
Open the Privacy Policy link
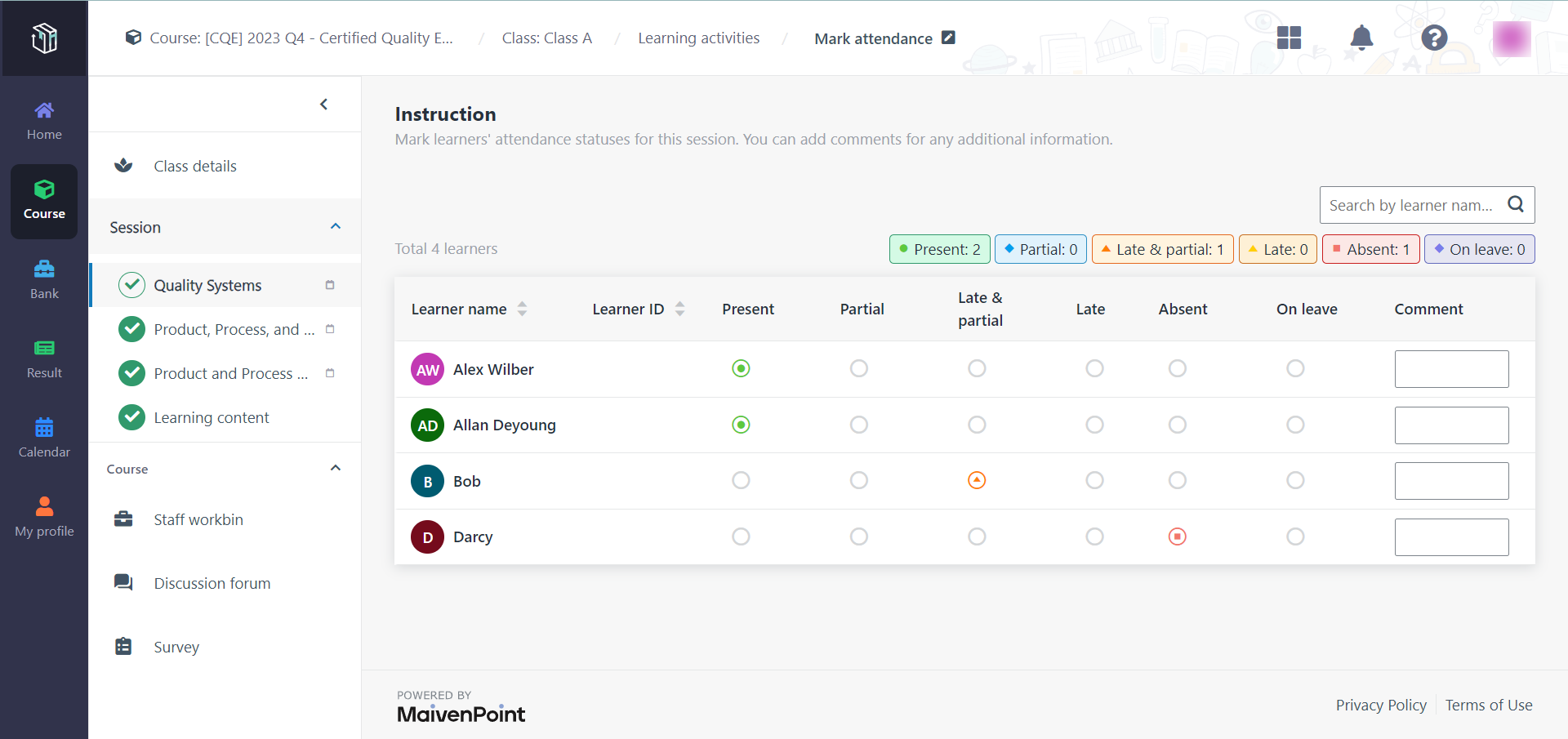1381,706
